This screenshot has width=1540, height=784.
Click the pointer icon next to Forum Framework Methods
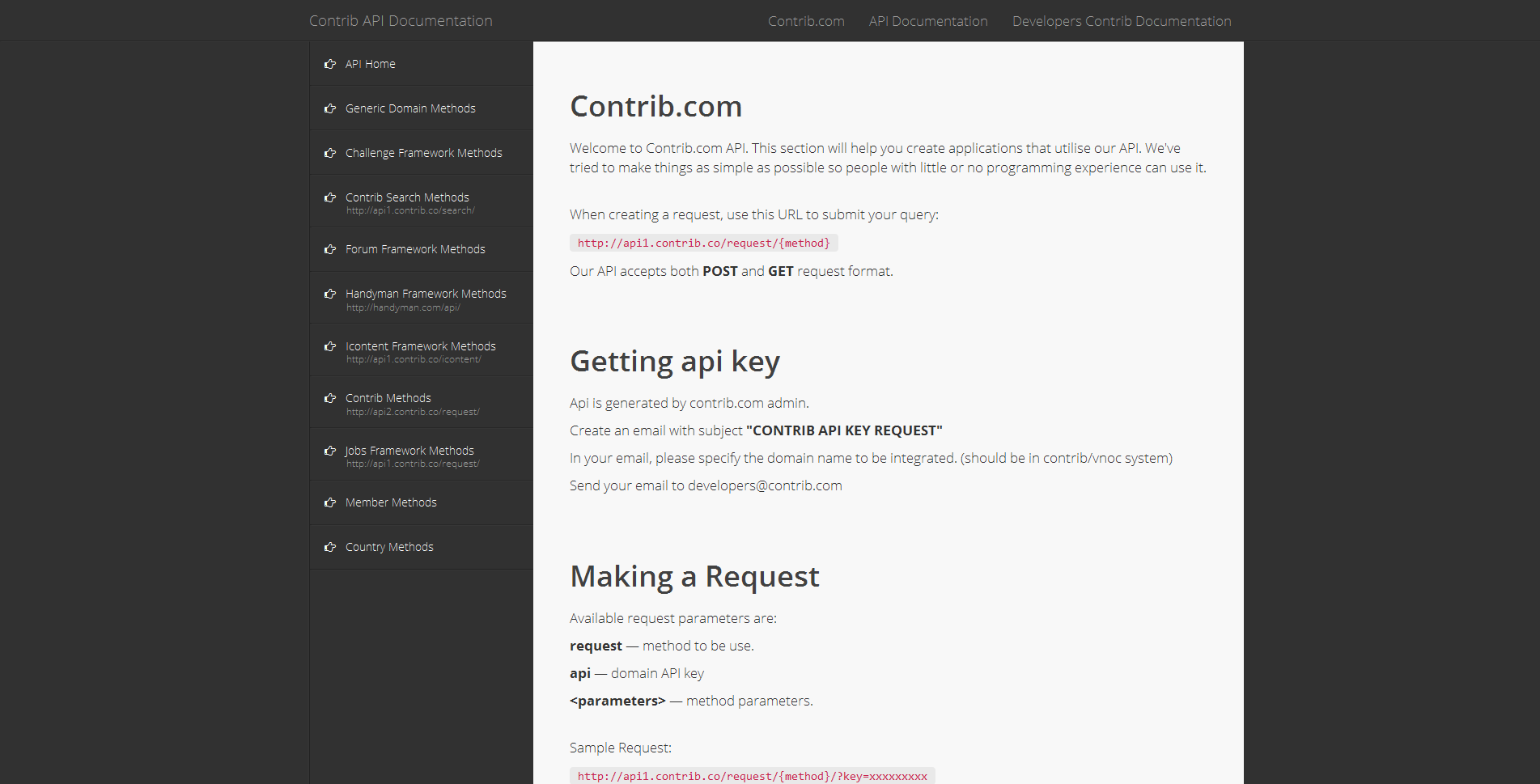330,249
